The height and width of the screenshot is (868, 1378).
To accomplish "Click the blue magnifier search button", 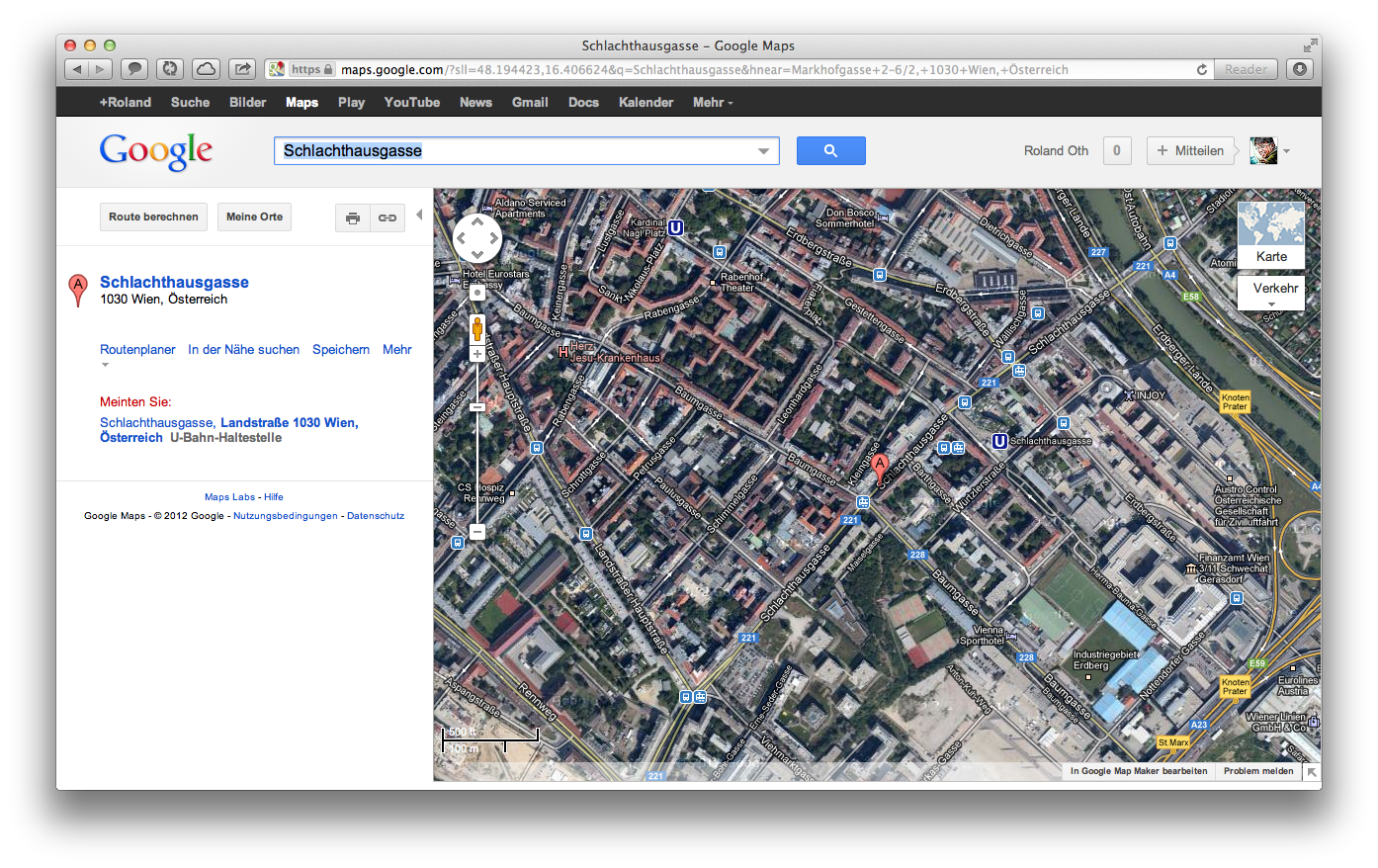I will (x=831, y=150).
